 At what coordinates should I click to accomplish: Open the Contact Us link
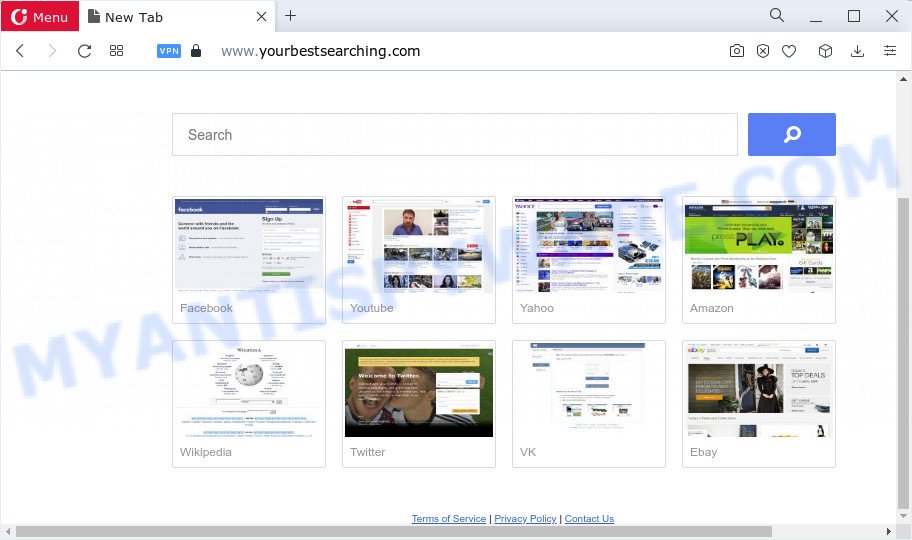tap(589, 518)
